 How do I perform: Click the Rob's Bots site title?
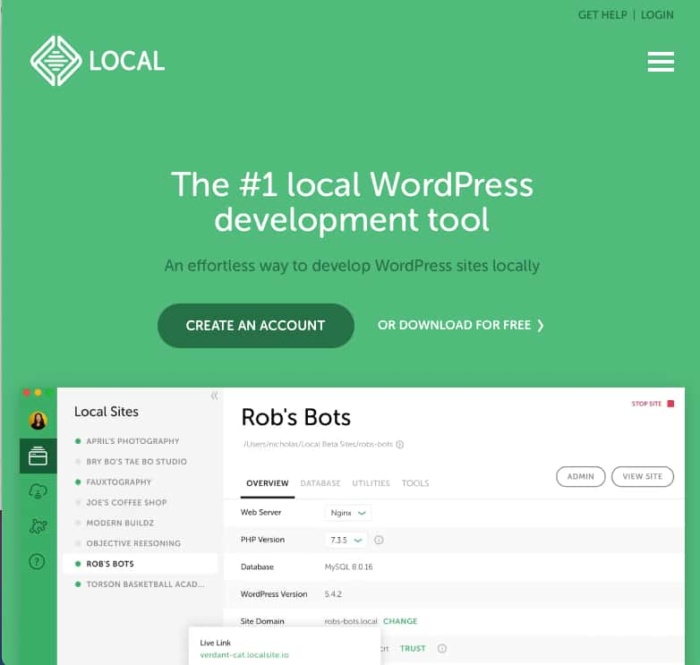tap(296, 418)
